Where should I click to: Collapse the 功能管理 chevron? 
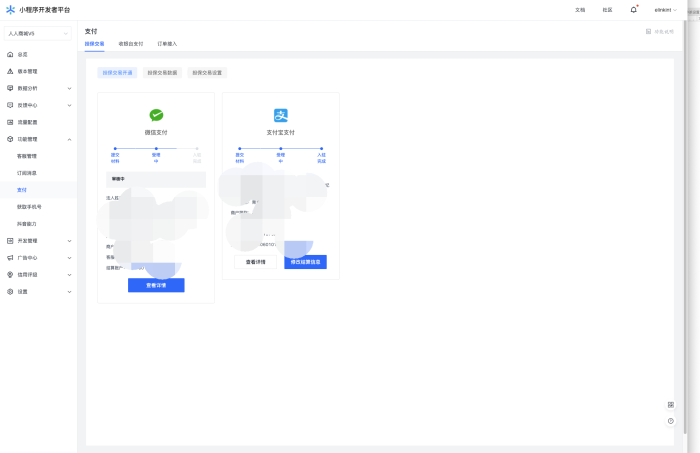(x=69, y=139)
